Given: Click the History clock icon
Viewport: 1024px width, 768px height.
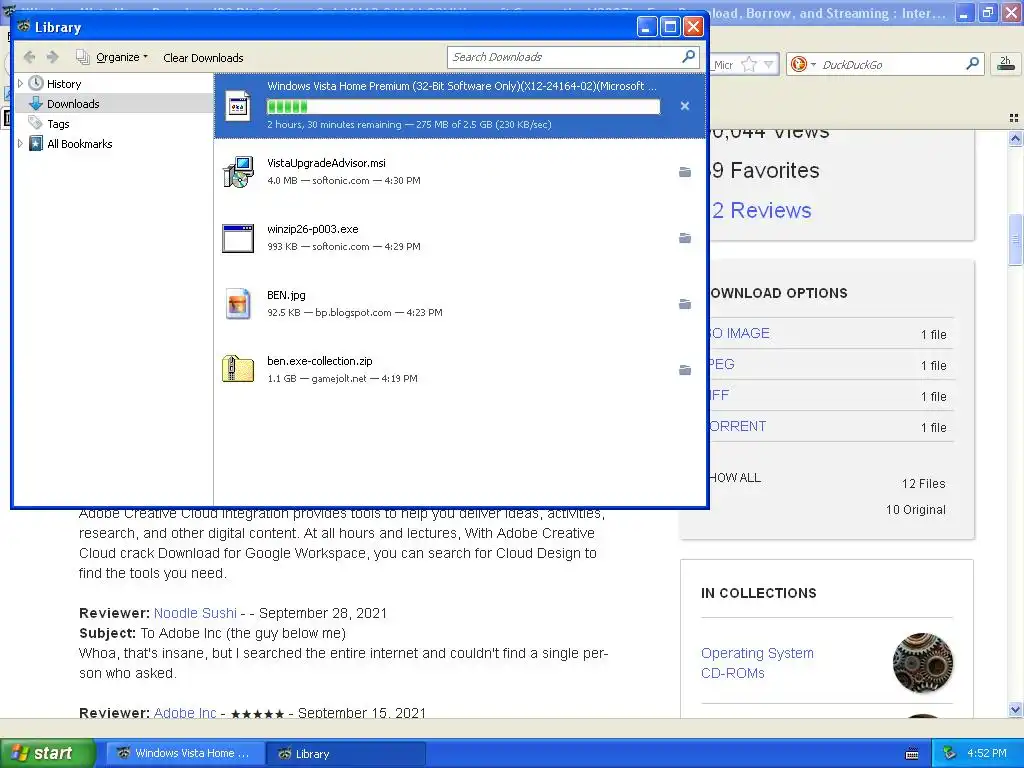Looking at the screenshot, I should [x=36, y=83].
